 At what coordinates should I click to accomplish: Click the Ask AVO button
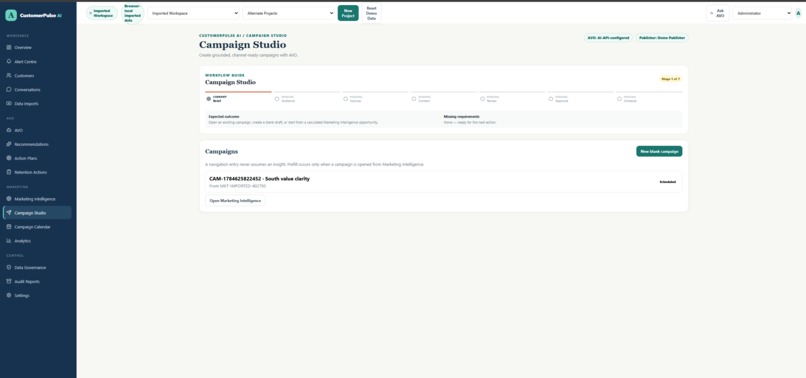point(718,13)
